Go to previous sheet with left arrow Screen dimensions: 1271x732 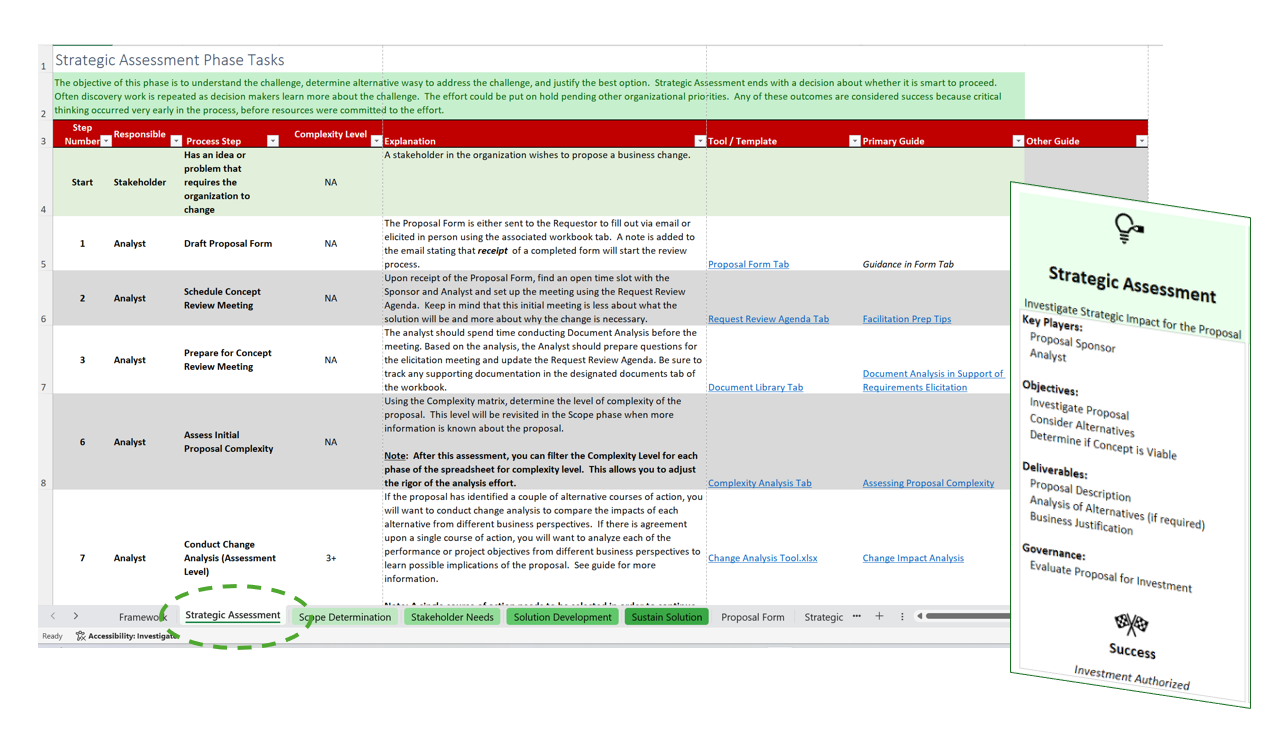(54, 617)
